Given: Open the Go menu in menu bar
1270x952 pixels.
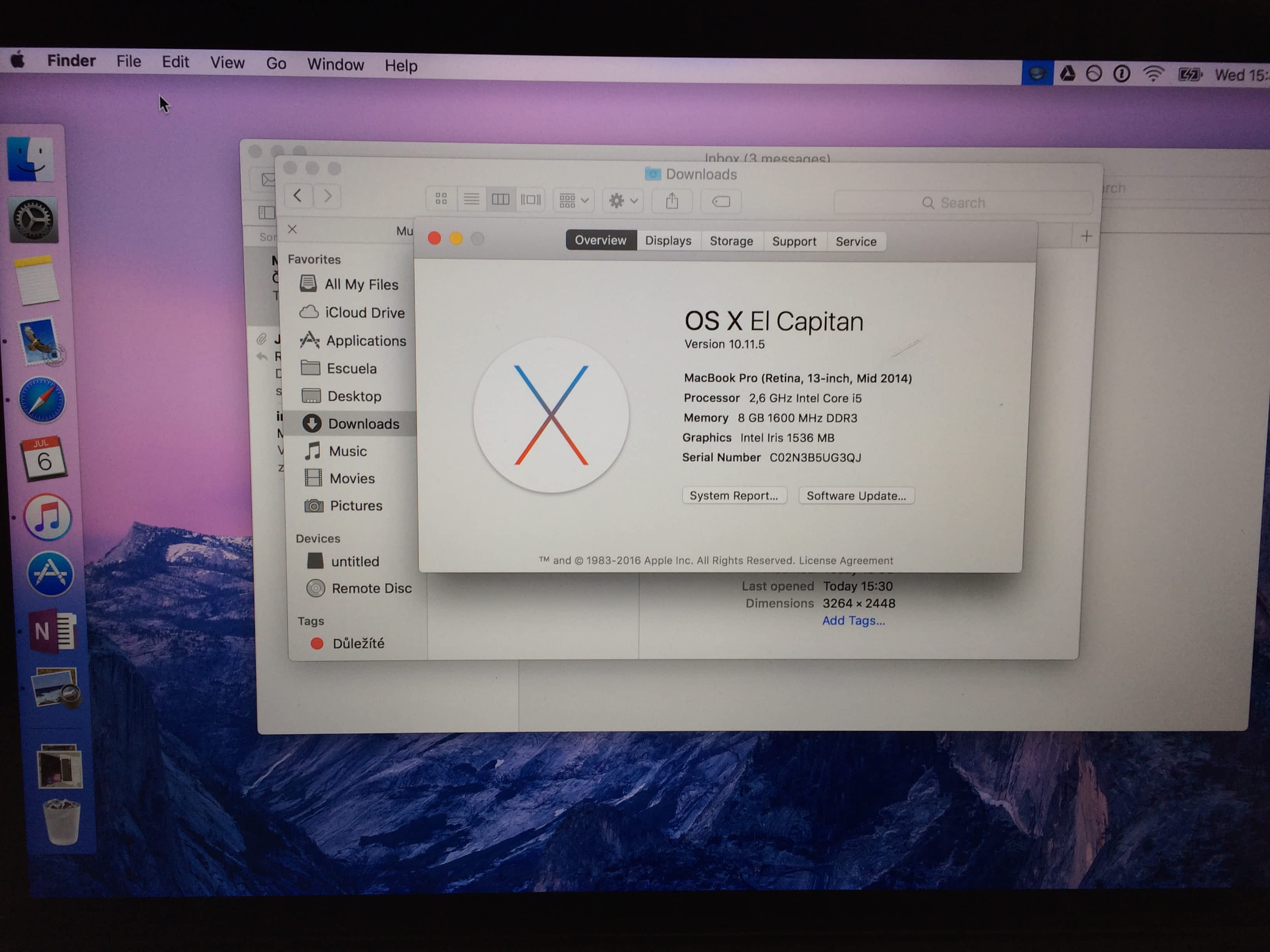Looking at the screenshot, I should click(276, 64).
